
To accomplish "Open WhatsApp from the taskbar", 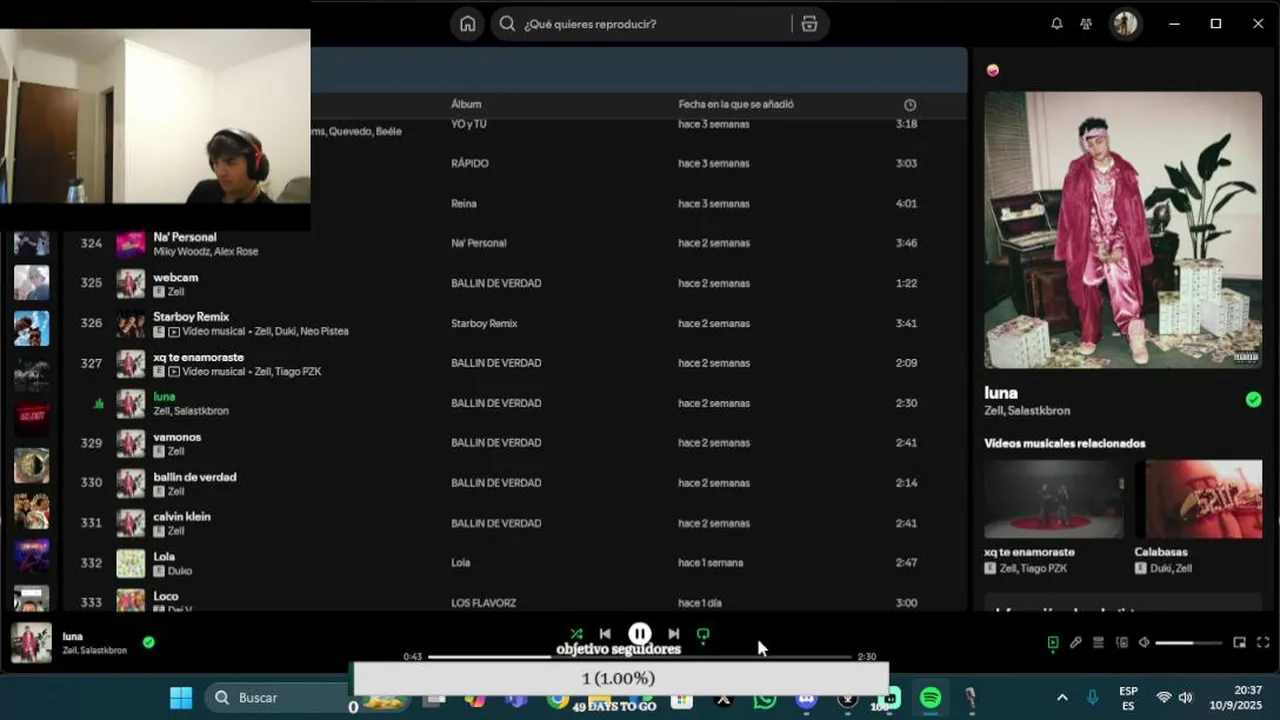I will point(765,698).
